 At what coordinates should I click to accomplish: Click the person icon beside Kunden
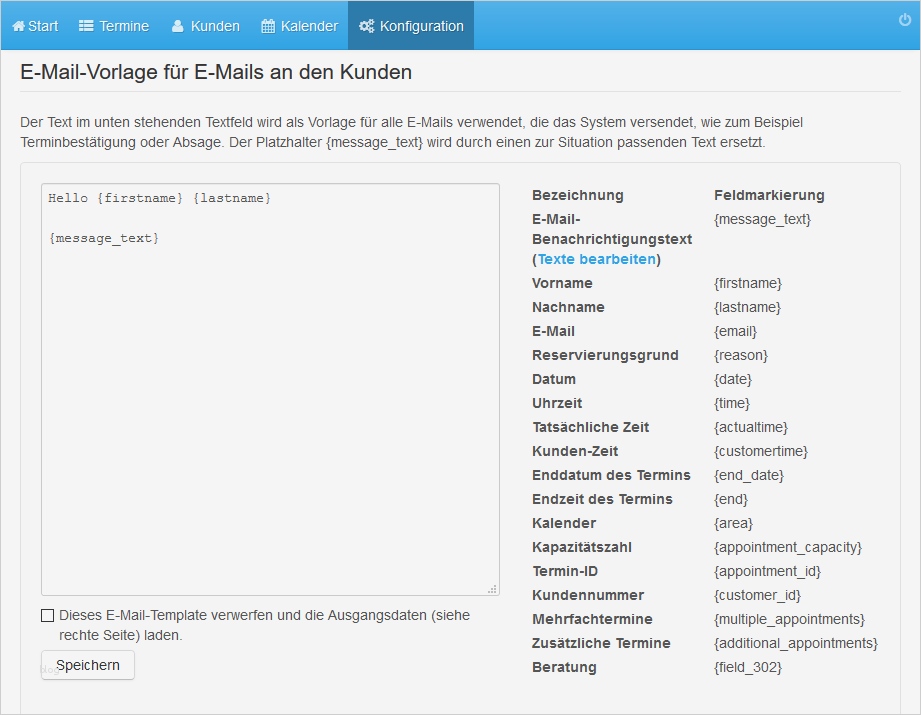point(177,26)
